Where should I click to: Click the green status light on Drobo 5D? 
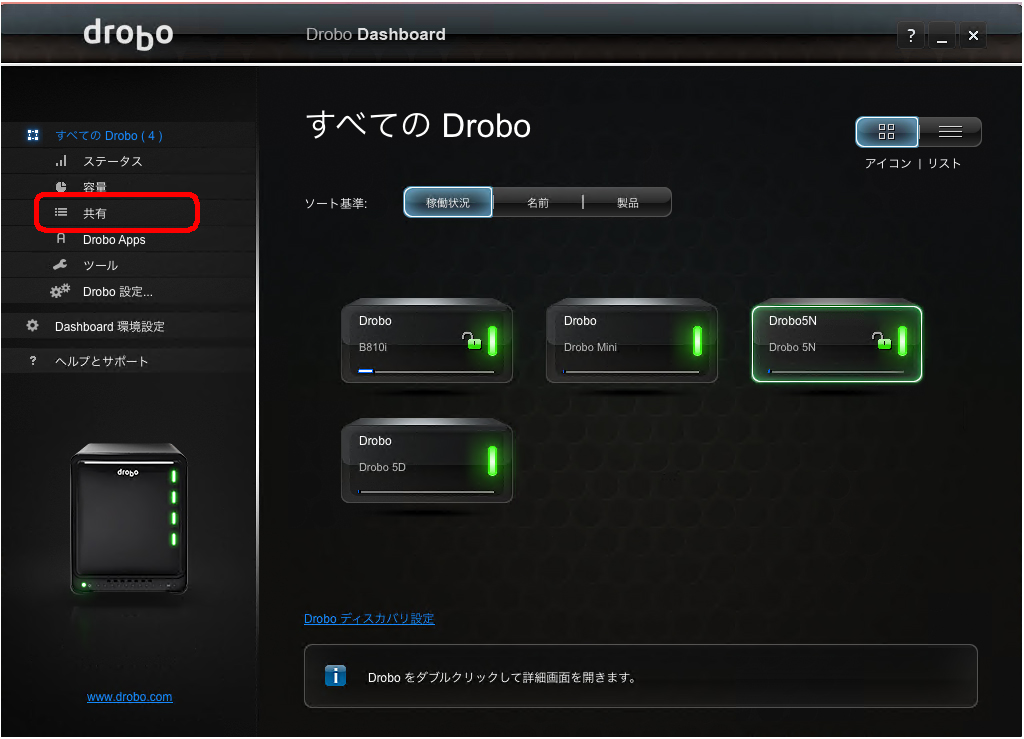[x=492, y=460]
